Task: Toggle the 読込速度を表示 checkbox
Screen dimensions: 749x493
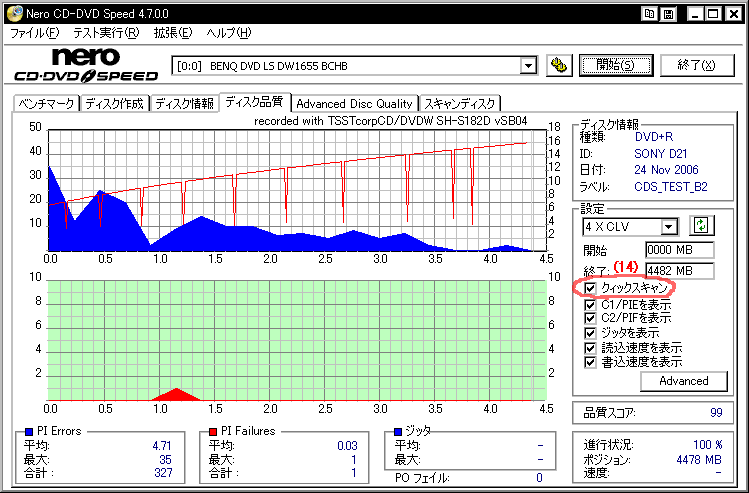Action: (590, 348)
